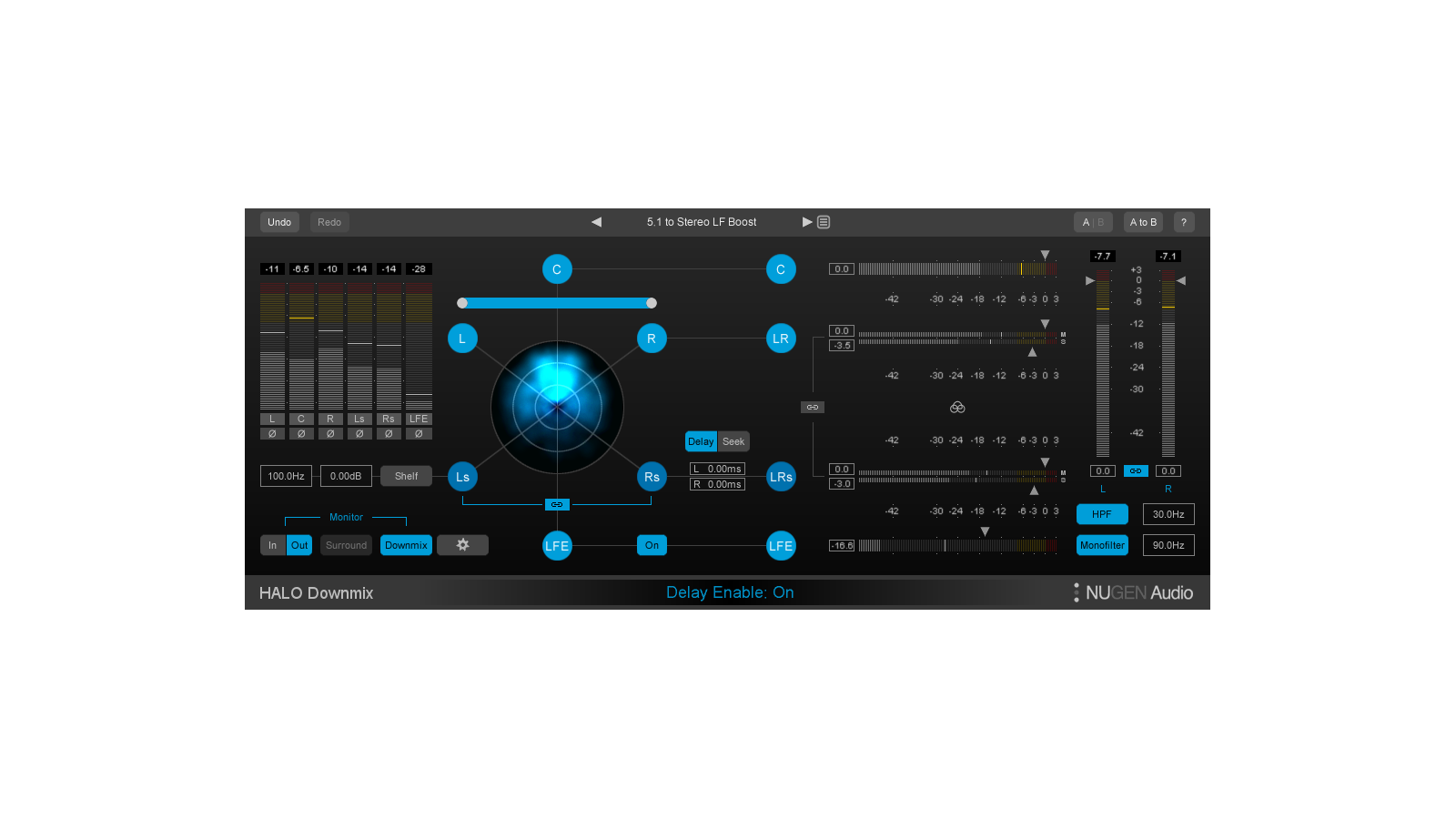Toggle the Ls/Rs link icon below the scope
Image resolution: width=1456 pixels, height=819 pixels.
pyautogui.click(x=557, y=504)
